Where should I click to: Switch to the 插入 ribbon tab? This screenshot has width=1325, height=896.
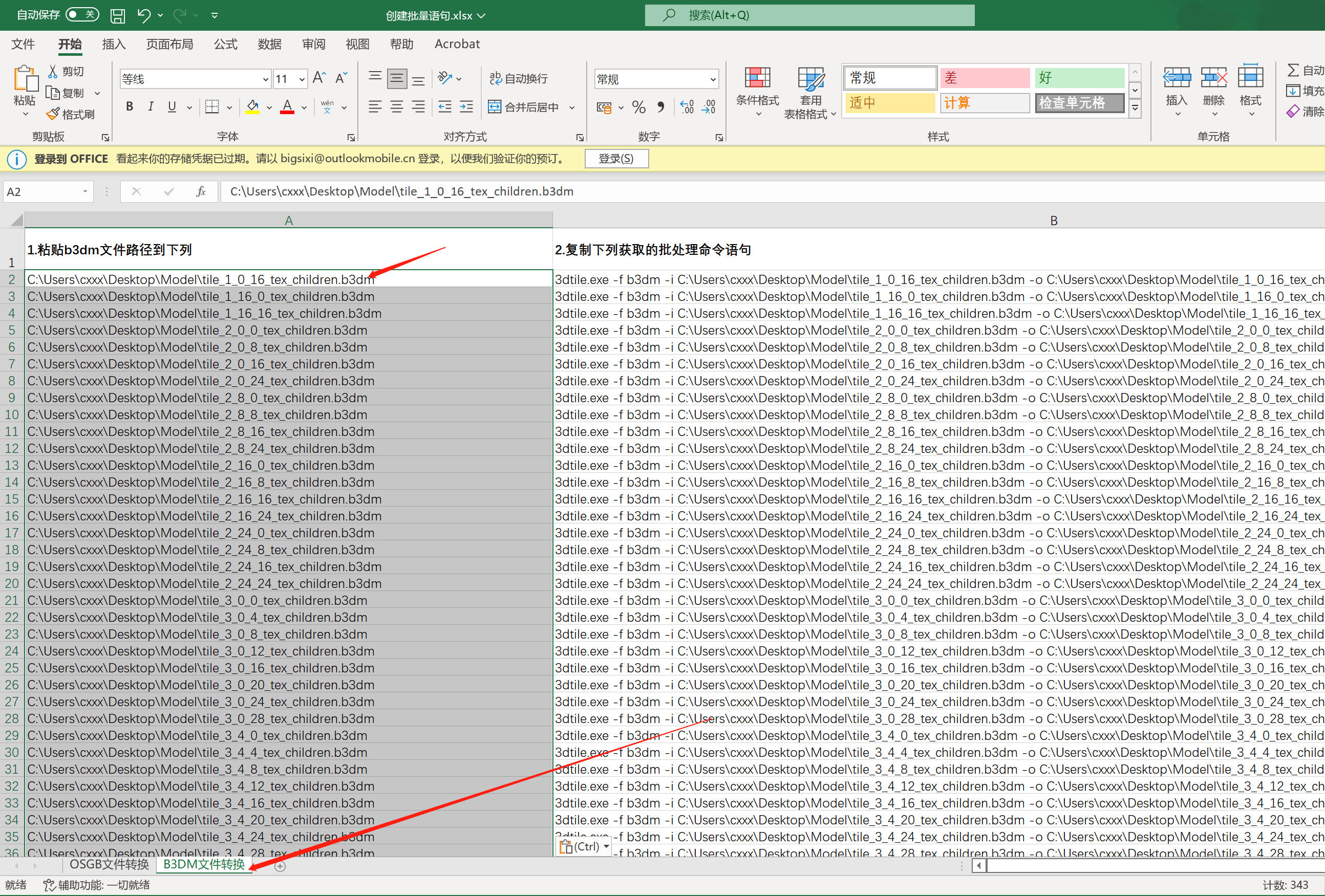(x=114, y=44)
